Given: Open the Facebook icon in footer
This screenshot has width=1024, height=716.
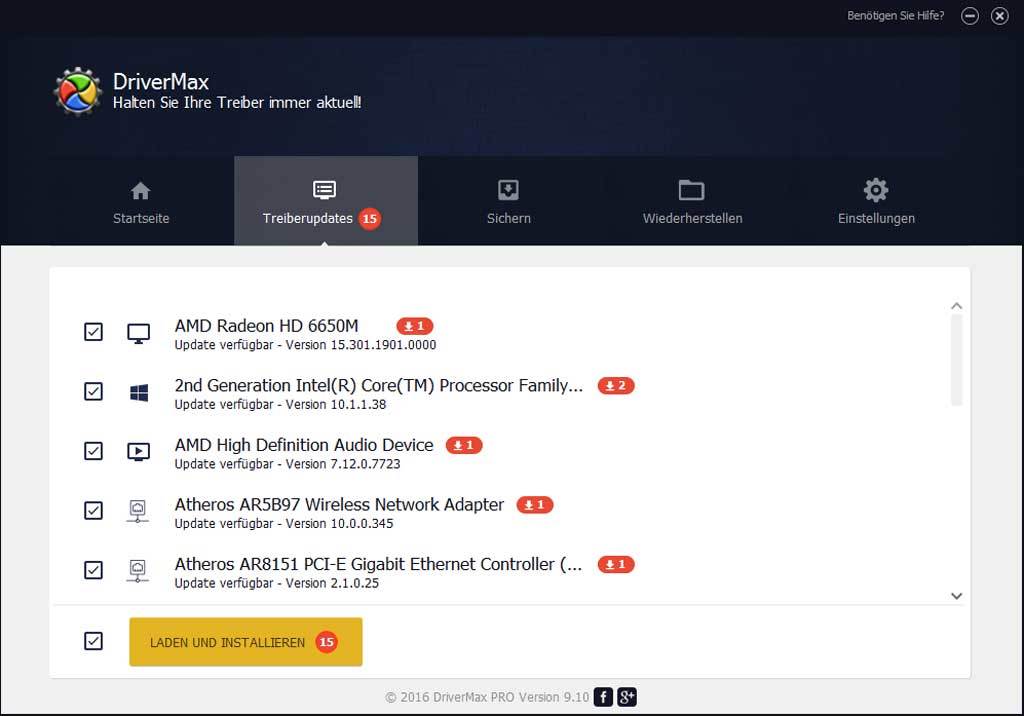Looking at the screenshot, I should tap(603, 697).
